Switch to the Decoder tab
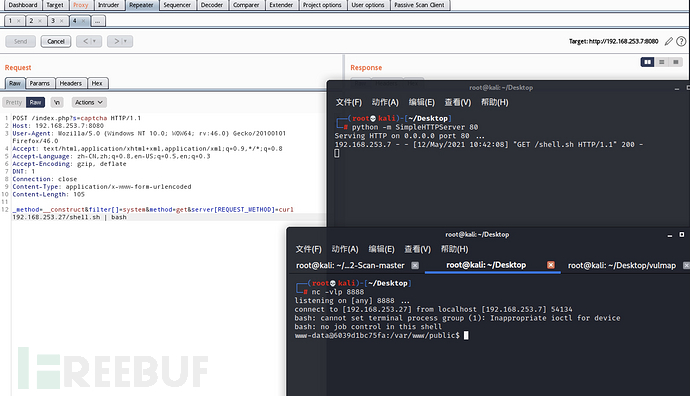The height and width of the screenshot is (396, 690). click(212, 5)
